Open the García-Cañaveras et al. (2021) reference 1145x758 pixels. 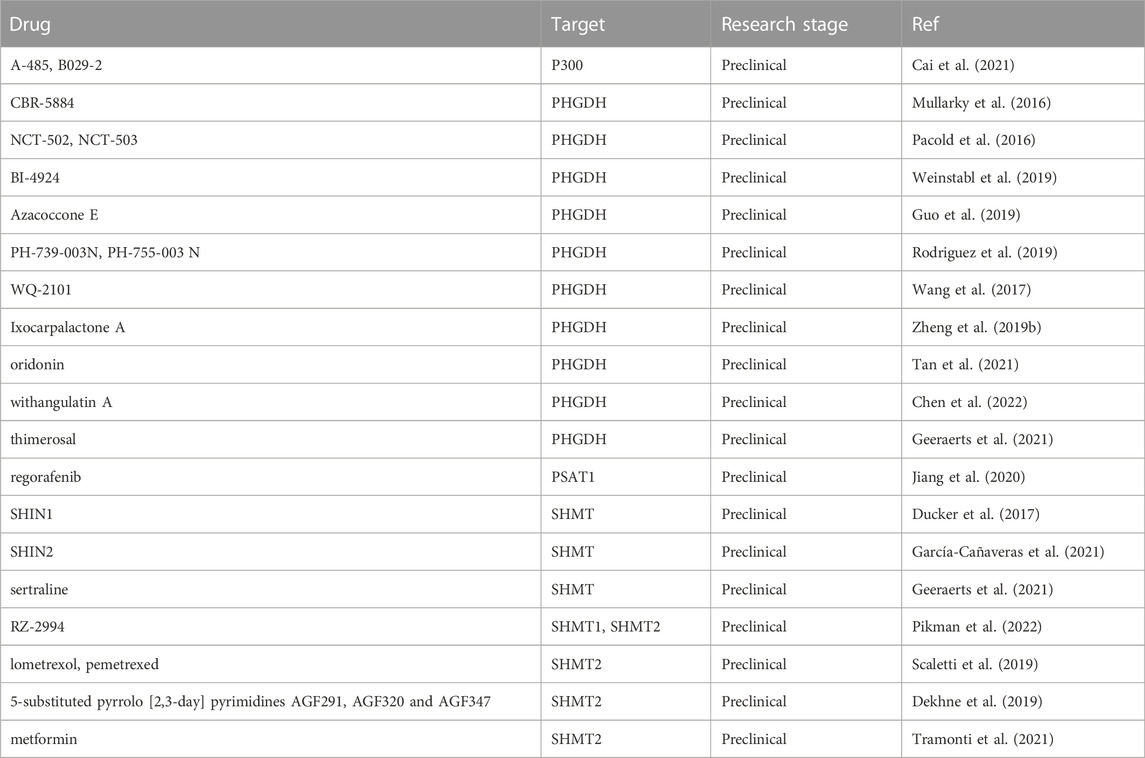click(x=1008, y=552)
